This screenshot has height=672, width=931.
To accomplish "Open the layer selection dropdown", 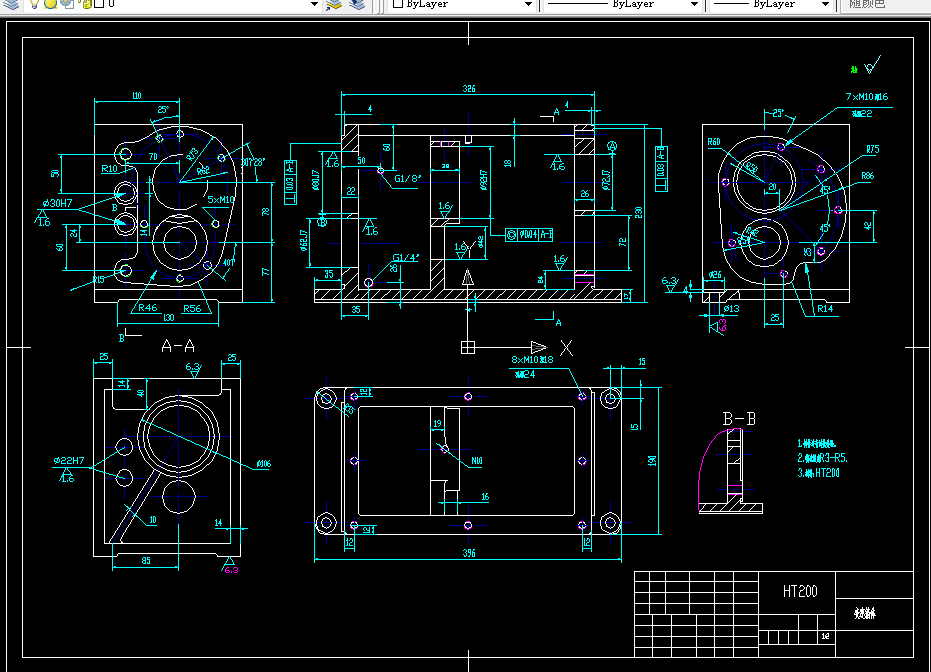I will (313, 6).
